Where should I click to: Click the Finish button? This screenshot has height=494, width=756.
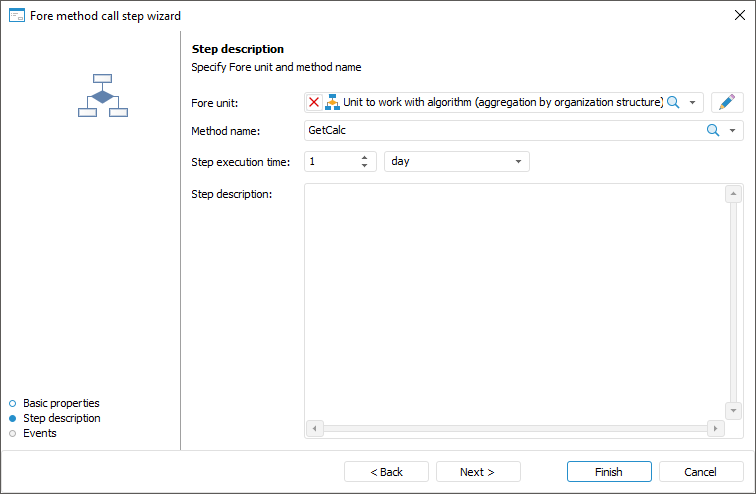pyautogui.click(x=608, y=472)
